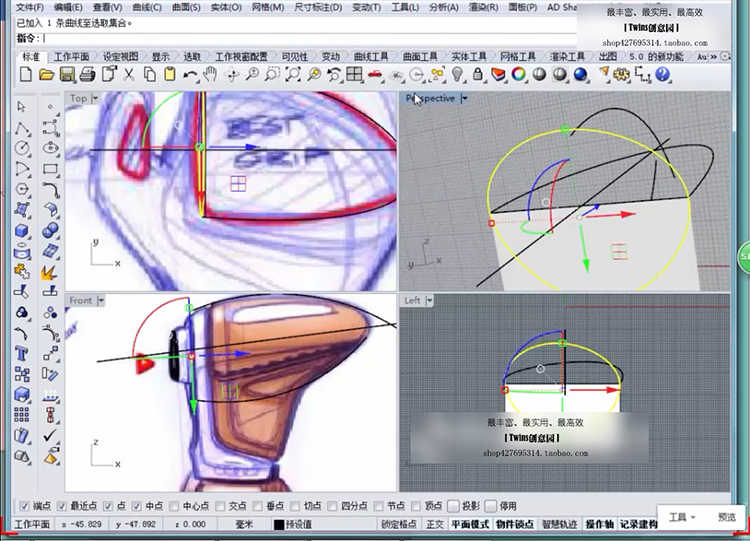Select the Text tool in left sidebar
The width and height of the screenshot is (750, 541).
tap(22, 353)
